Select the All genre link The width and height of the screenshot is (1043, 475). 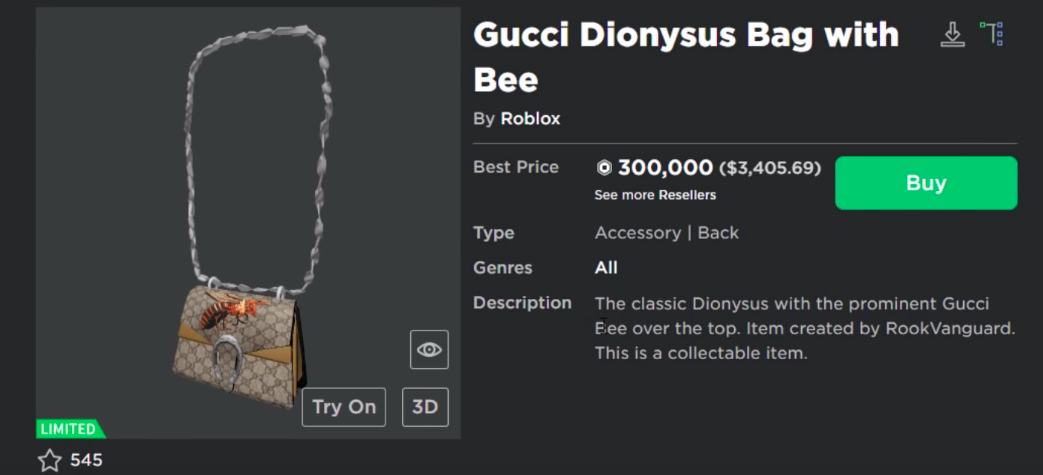pyautogui.click(x=606, y=268)
